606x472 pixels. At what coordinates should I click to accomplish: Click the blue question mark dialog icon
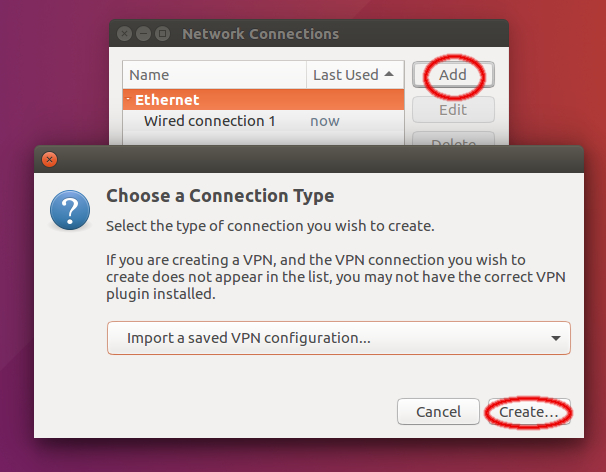(x=69, y=212)
